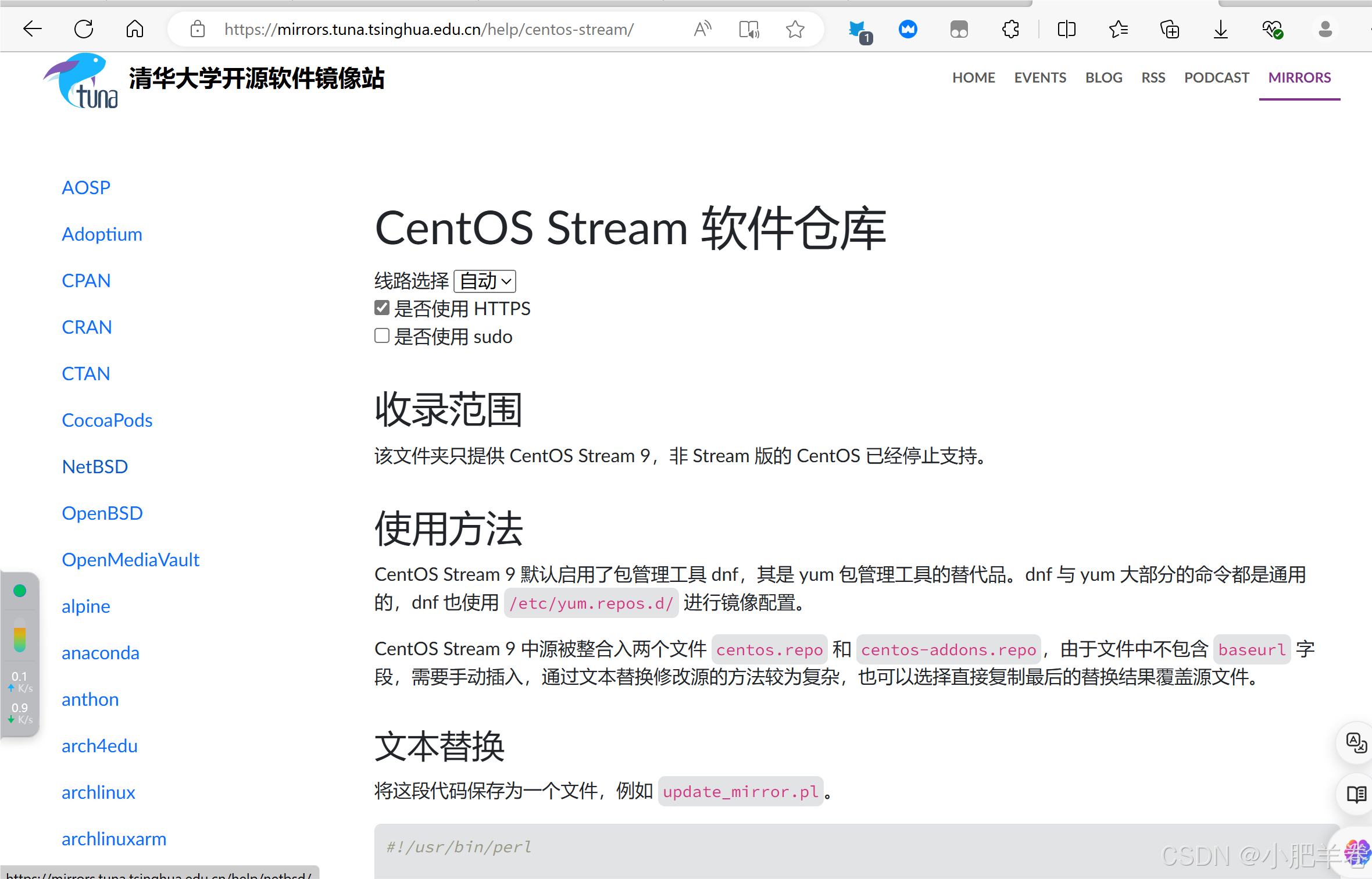
Task: Switch to the BLOG navigation item
Action: click(1103, 77)
